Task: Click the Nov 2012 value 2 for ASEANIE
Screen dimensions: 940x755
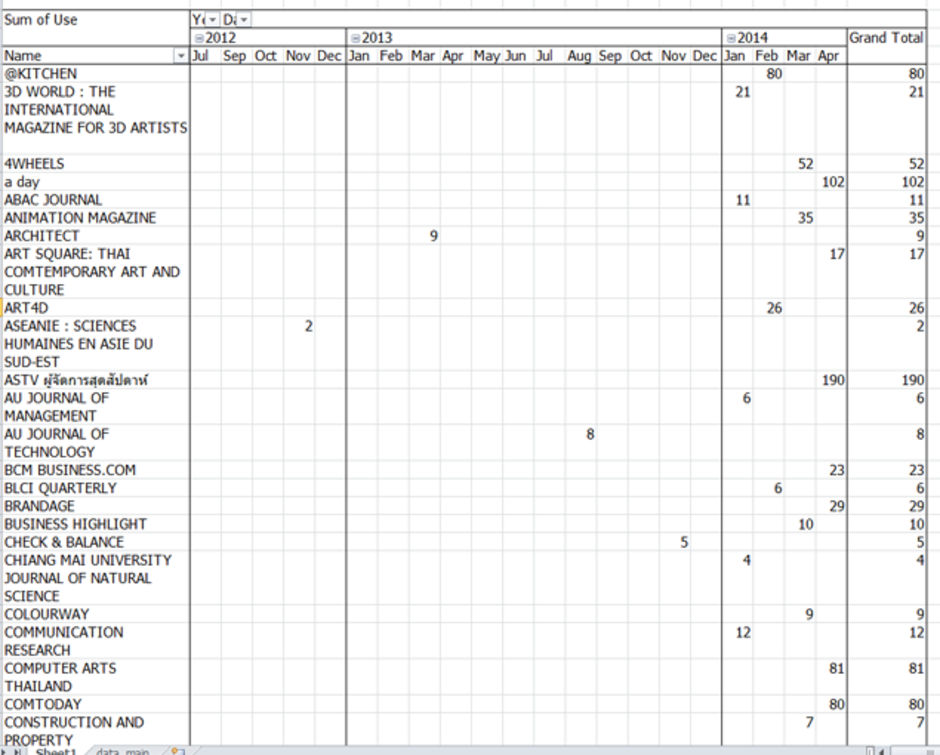Action: pyautogui.click(x=308, y=326)
